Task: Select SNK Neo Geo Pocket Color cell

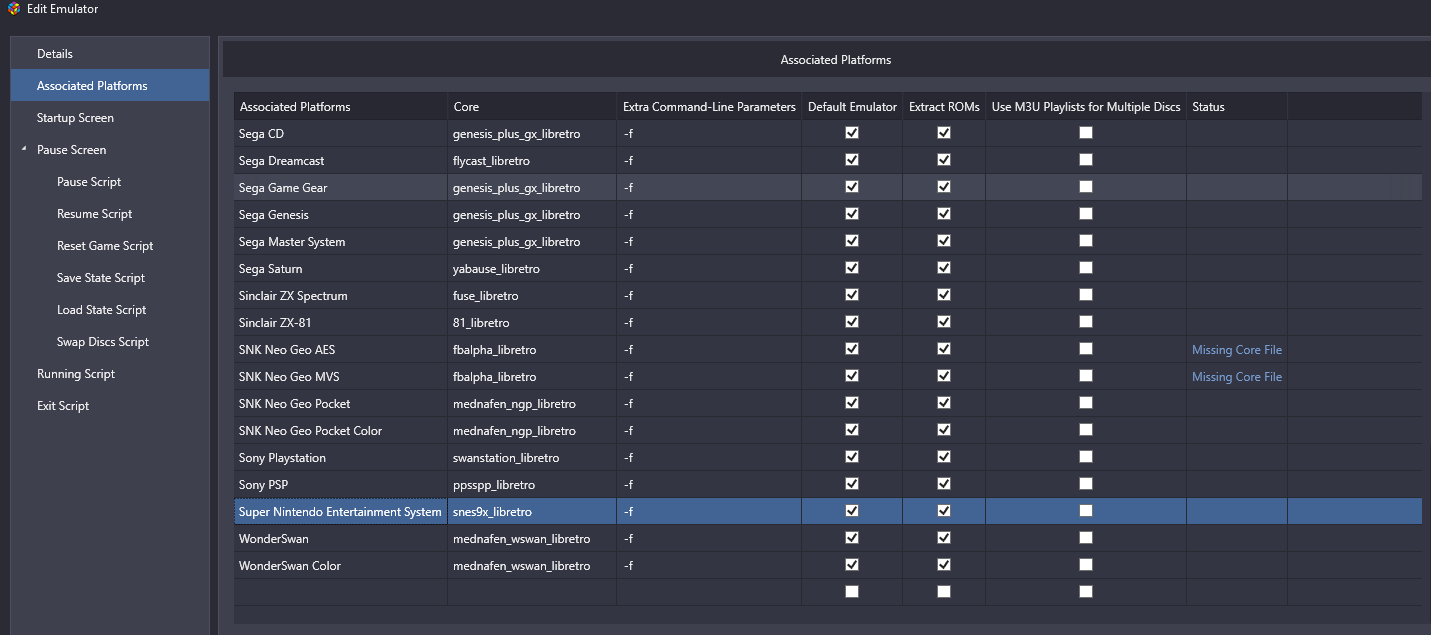Action: coord(341,430)
